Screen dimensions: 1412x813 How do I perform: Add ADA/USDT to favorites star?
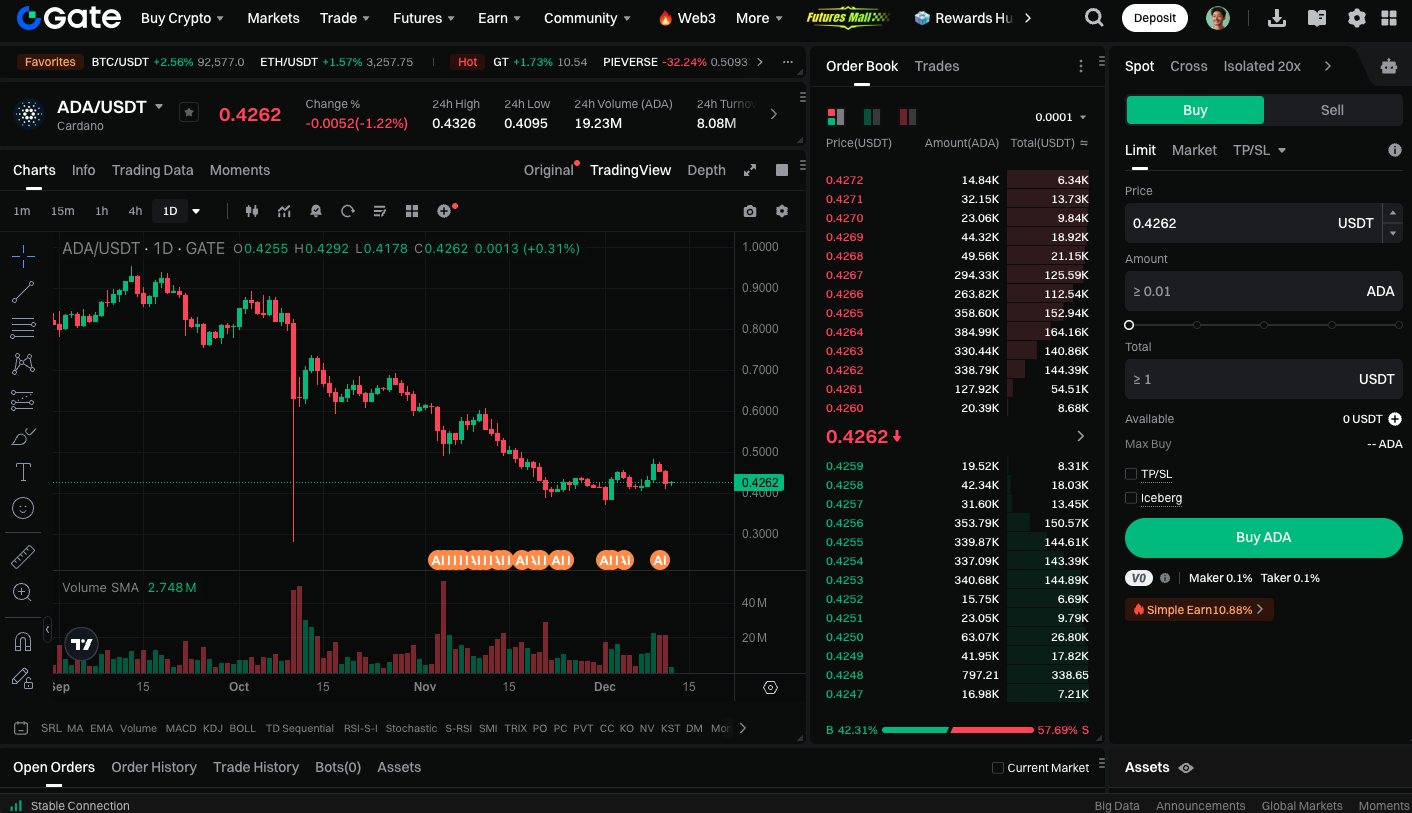tap(189, 112)
